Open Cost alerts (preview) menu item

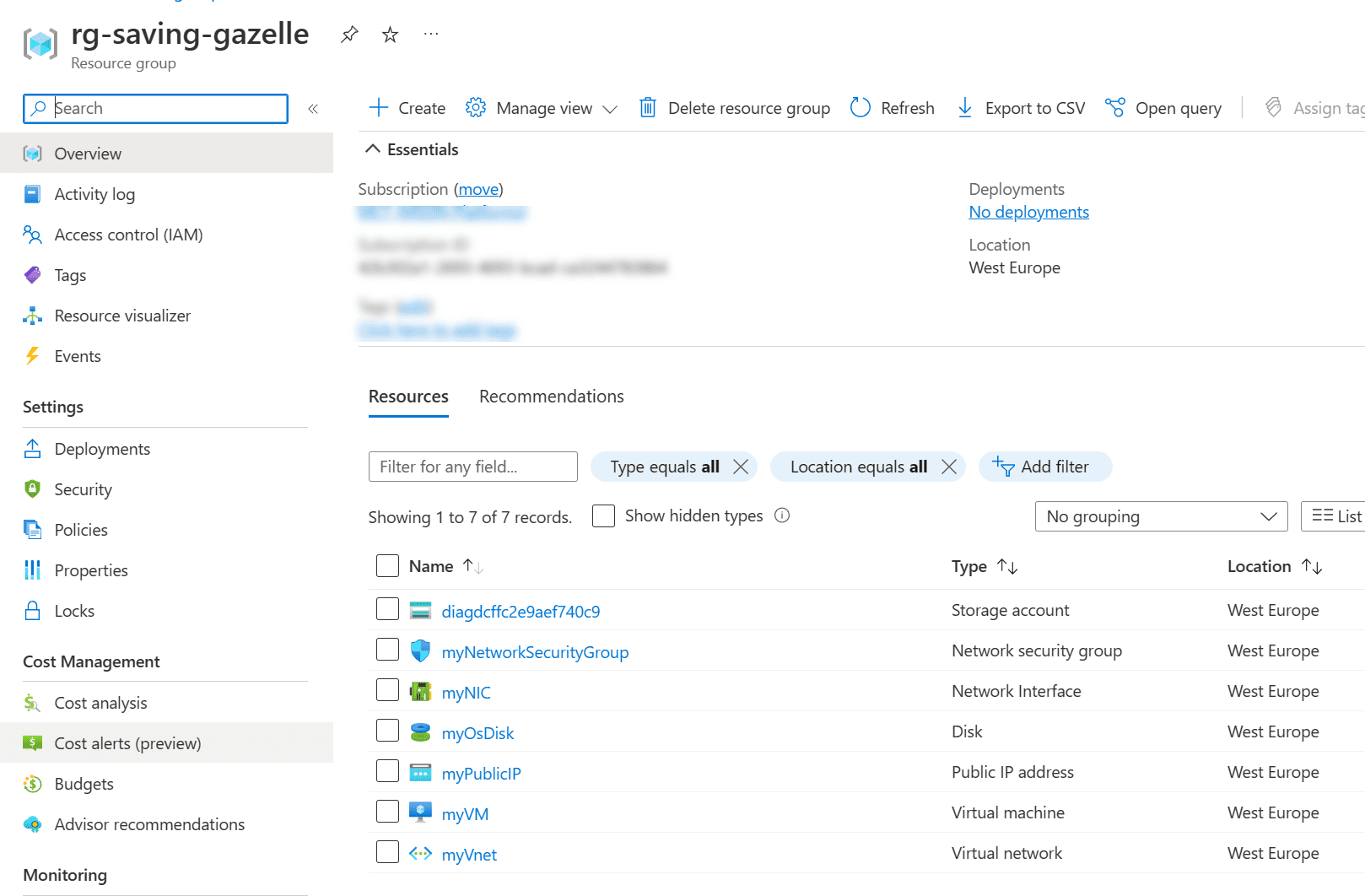(x=166, y=743)
